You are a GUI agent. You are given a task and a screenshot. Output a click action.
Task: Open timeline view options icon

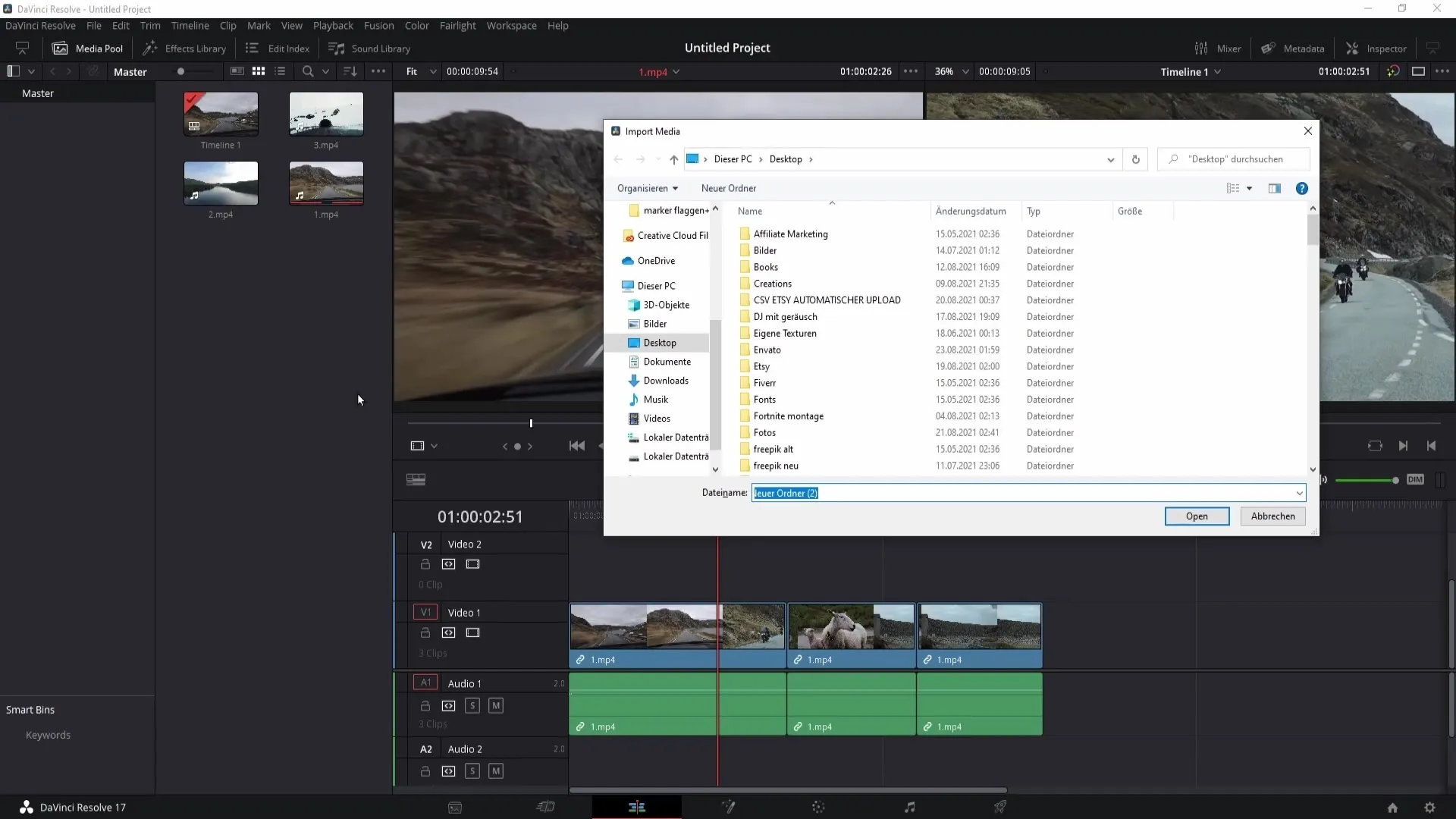[x=416, y=479]
